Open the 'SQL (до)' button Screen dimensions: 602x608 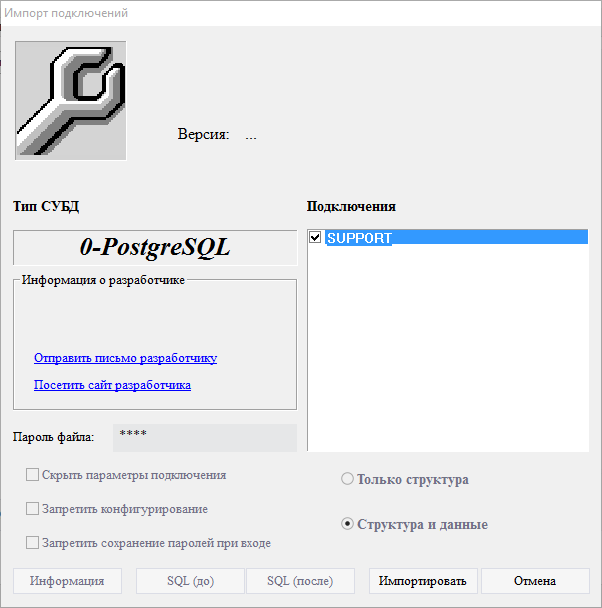[x=190, y=581]
